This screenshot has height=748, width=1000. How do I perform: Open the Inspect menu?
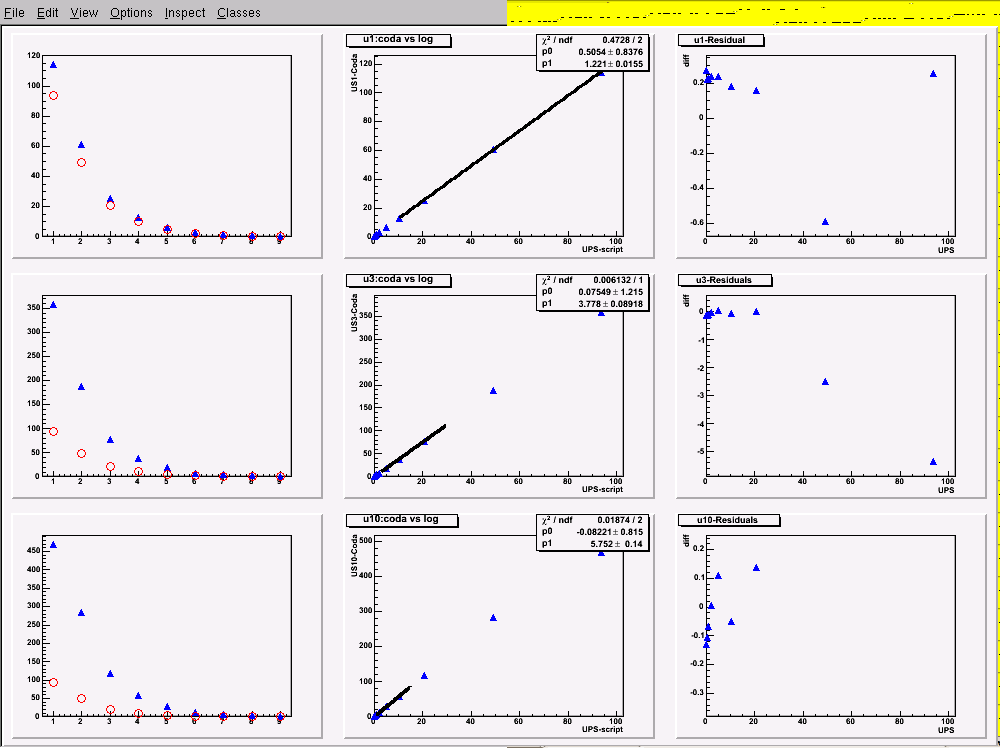point(185,13)
